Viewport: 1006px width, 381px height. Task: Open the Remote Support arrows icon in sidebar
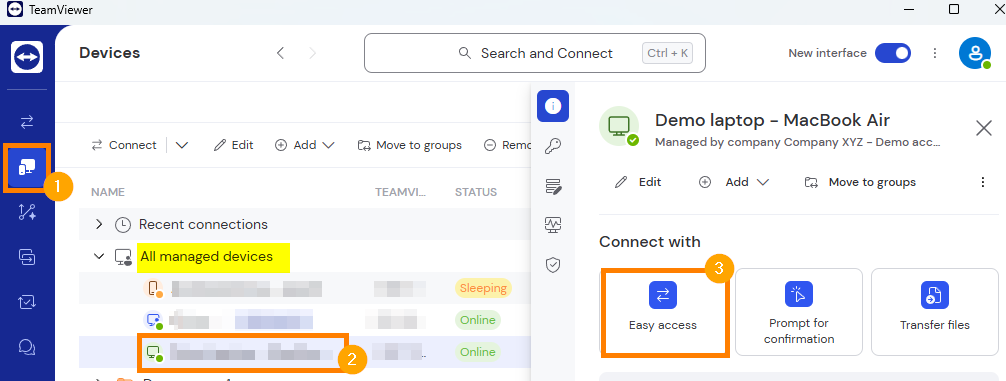pyautogui.click(x=27, y=121)
